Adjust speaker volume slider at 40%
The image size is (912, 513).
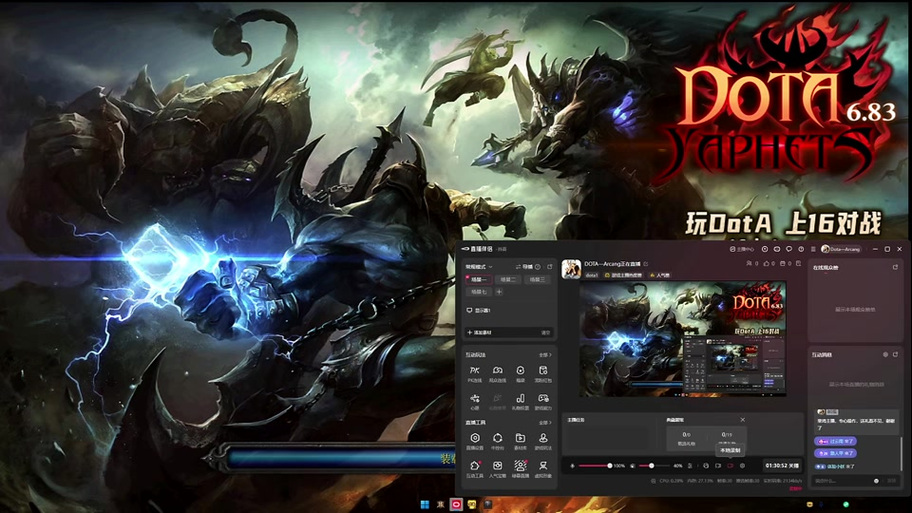(x=655, y=465)
